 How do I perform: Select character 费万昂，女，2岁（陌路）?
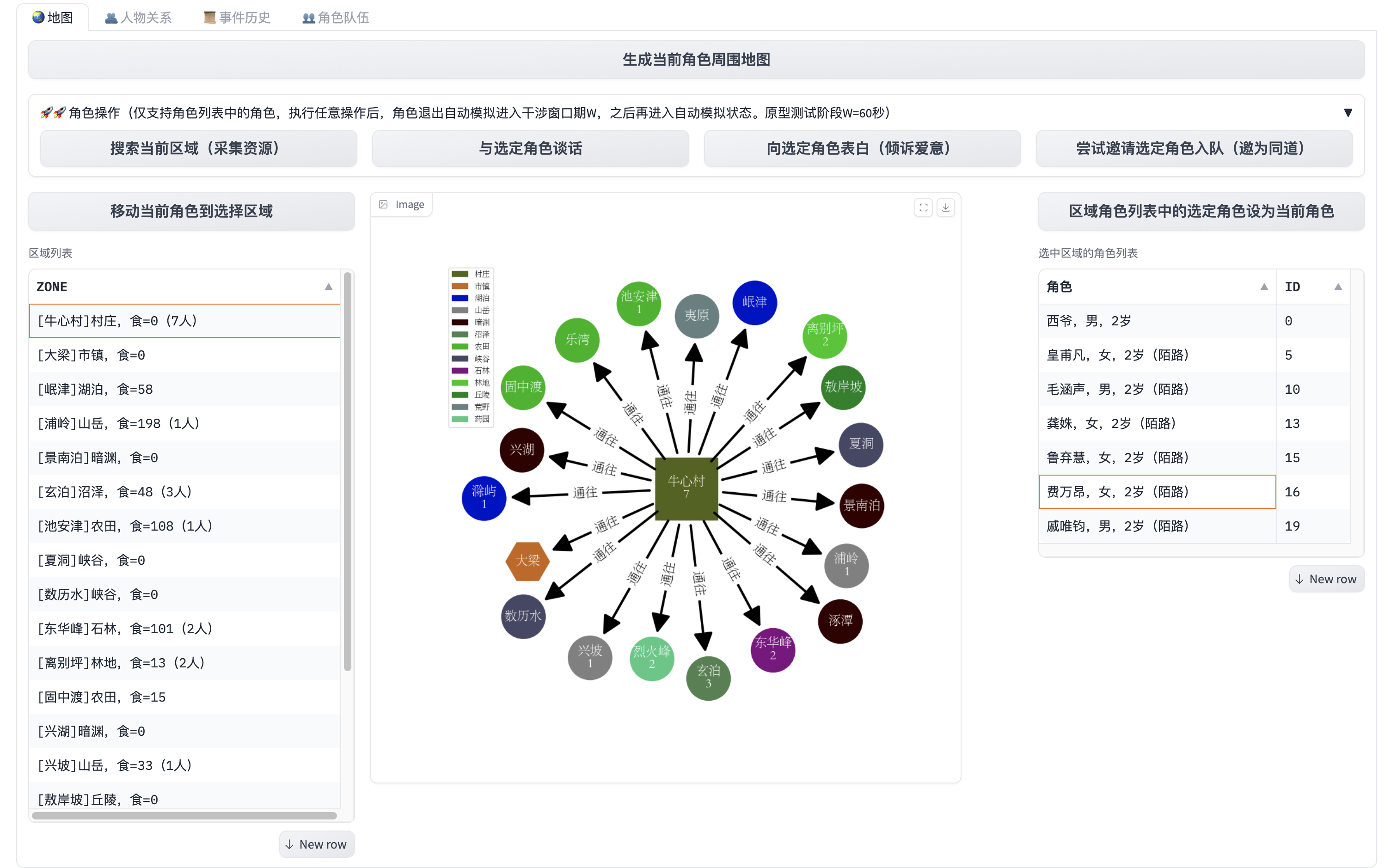(x=1158, y=491)
